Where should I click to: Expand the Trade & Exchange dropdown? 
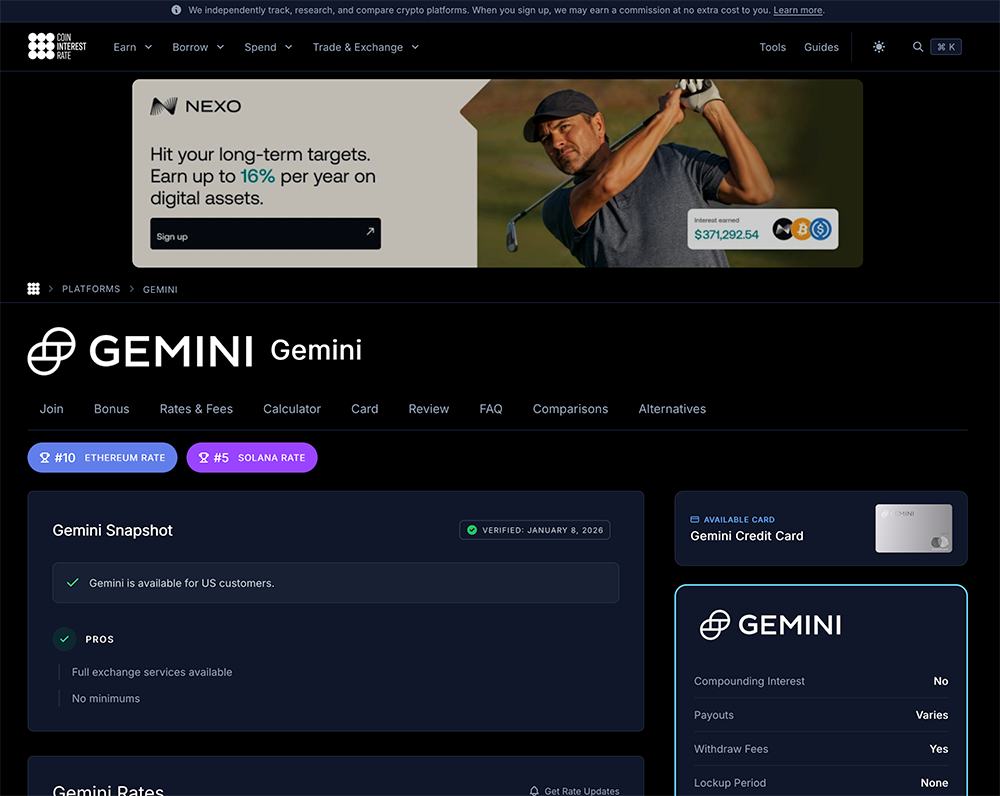[365, 47]
